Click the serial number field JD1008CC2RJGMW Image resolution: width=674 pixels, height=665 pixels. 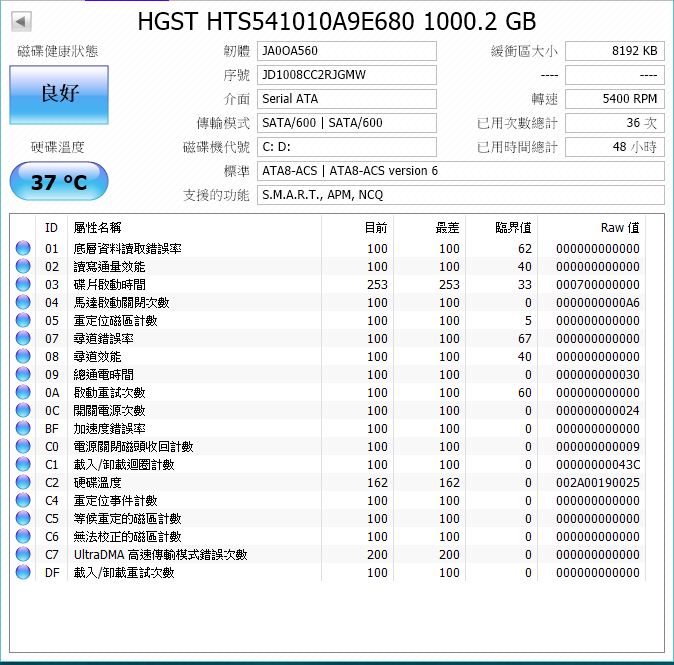[x=347, y=75]
